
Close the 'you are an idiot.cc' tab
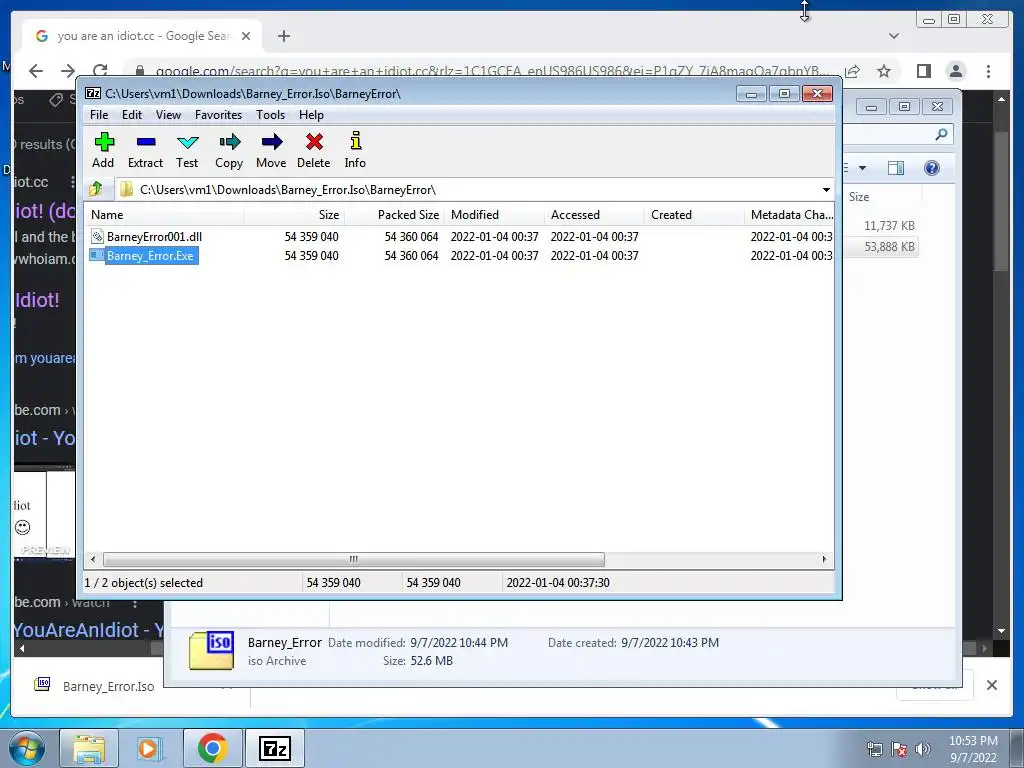[x=246, y=36]
